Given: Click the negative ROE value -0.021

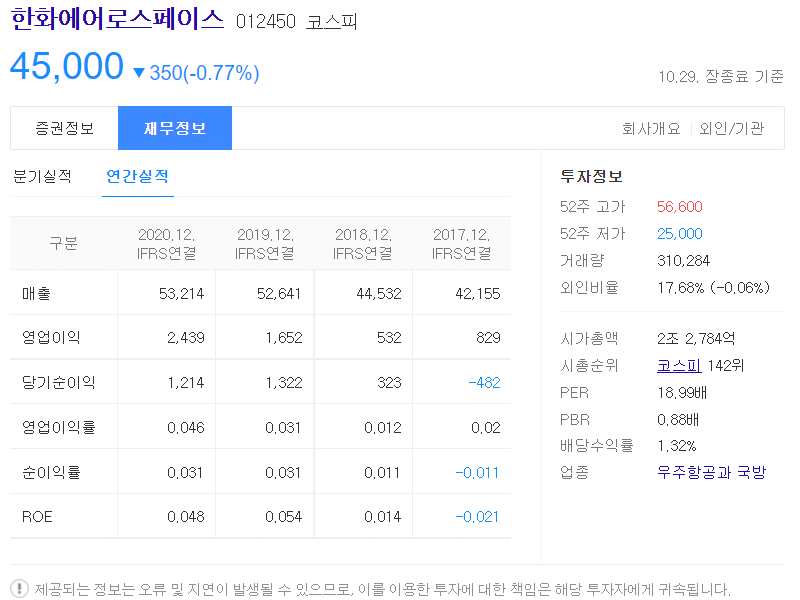Looking at the screenshot, I should pyautogui.click(x=477, y=517).
